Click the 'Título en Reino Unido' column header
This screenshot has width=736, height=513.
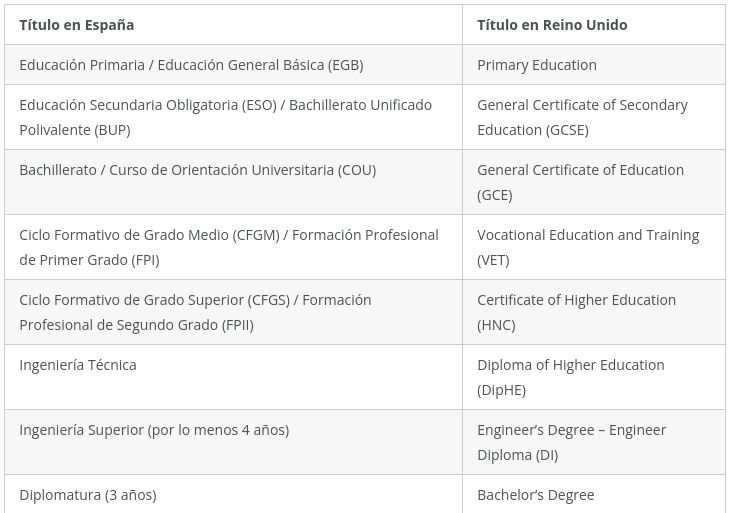click(552, 25)
